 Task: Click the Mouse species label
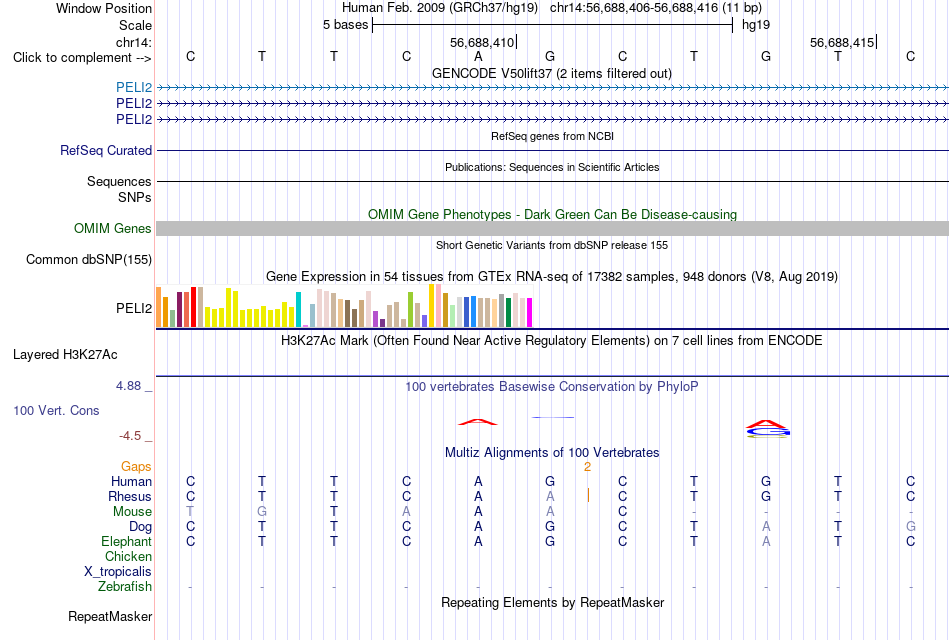132,512
